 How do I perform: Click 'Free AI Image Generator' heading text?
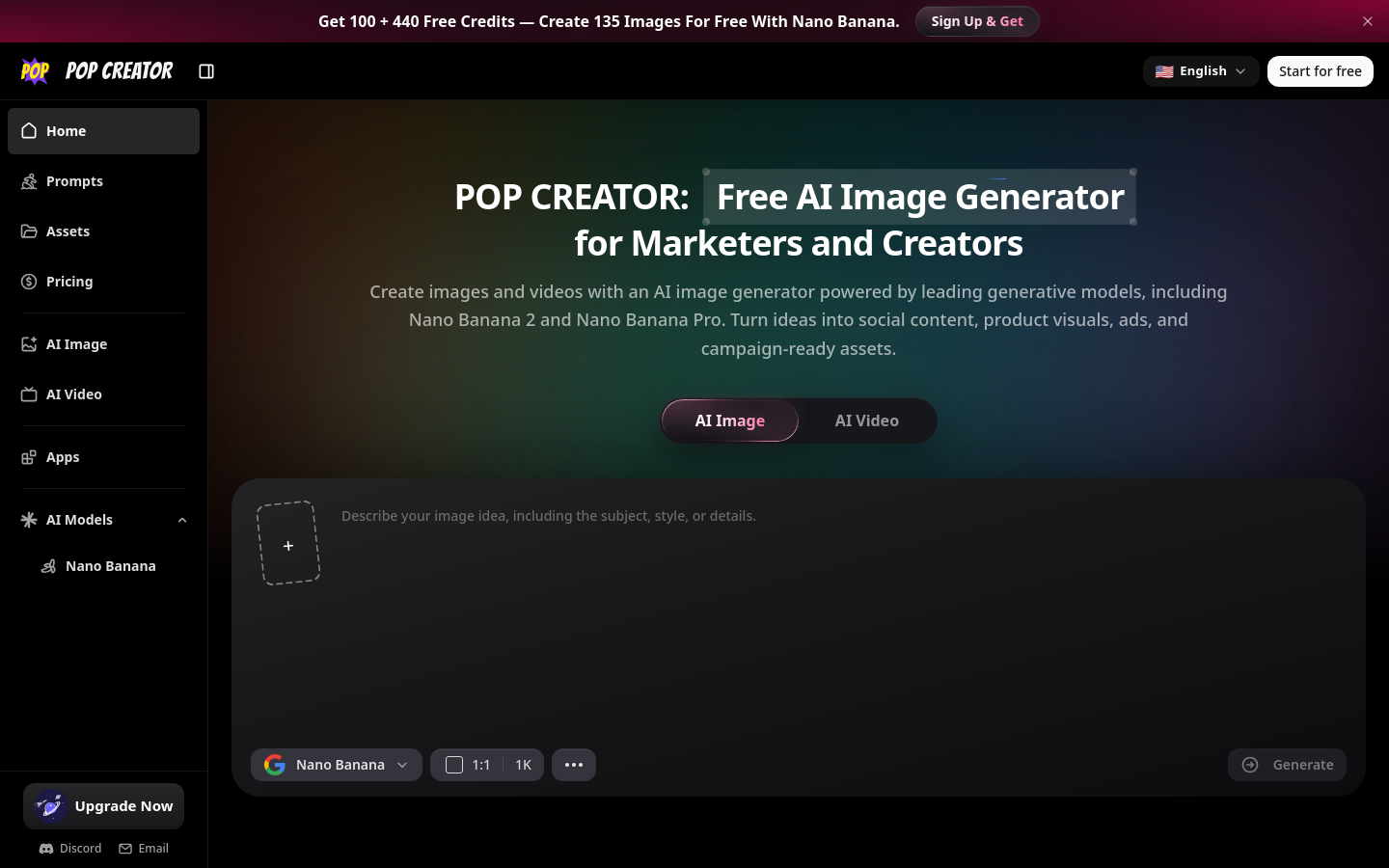(920, 197)
